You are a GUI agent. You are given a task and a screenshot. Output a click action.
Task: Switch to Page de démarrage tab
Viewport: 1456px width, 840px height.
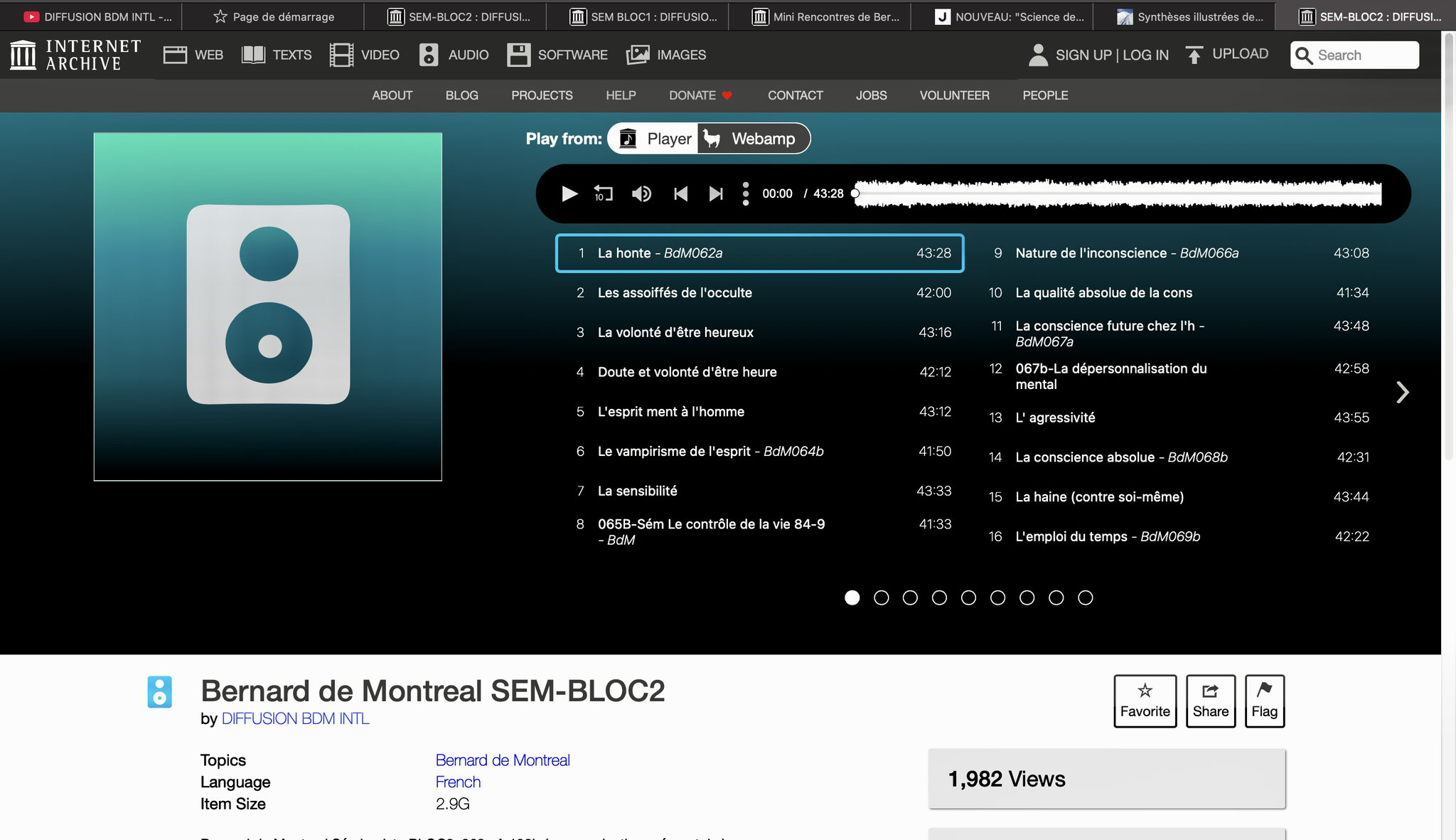coord(273,16)
